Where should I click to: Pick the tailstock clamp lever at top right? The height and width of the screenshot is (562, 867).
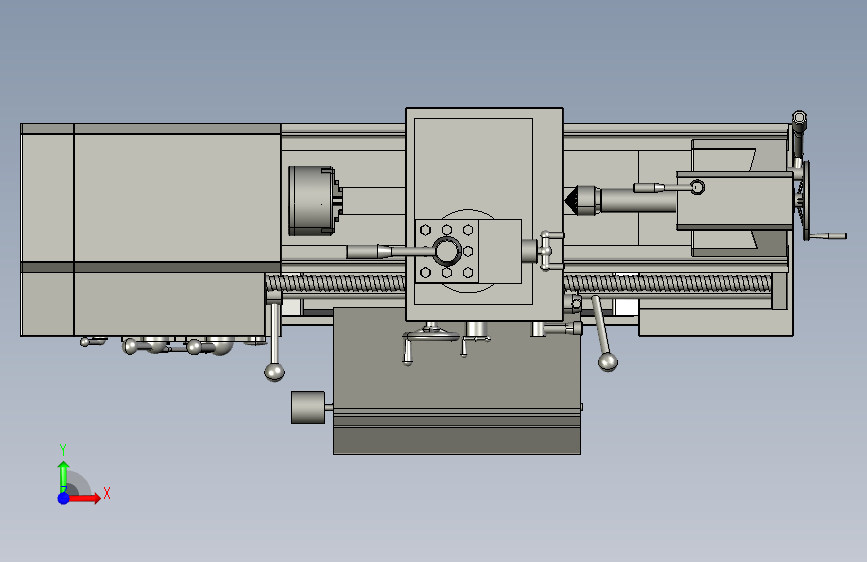coord(799,138)
